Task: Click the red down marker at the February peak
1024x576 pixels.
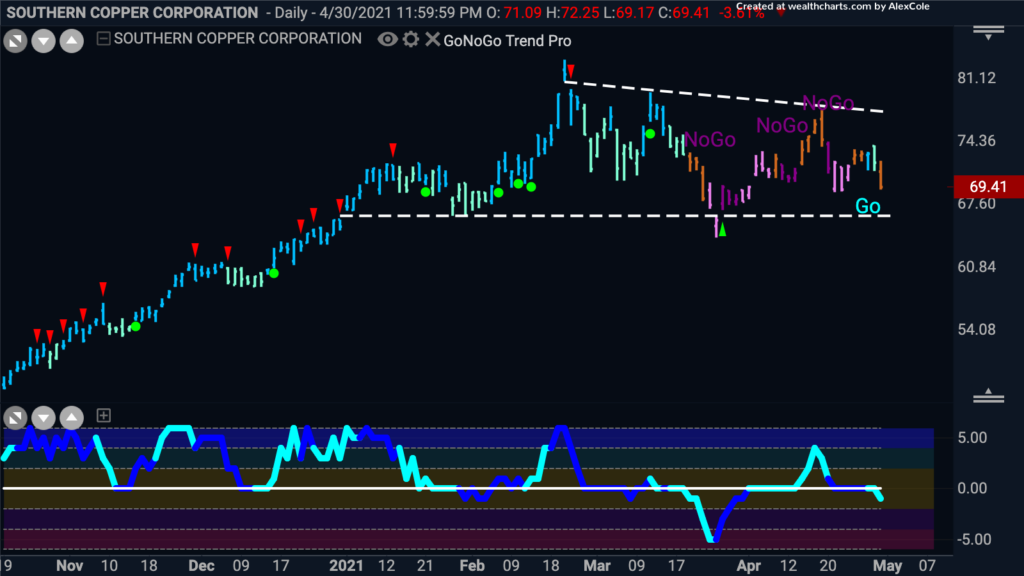Action: tap(571, 71)
